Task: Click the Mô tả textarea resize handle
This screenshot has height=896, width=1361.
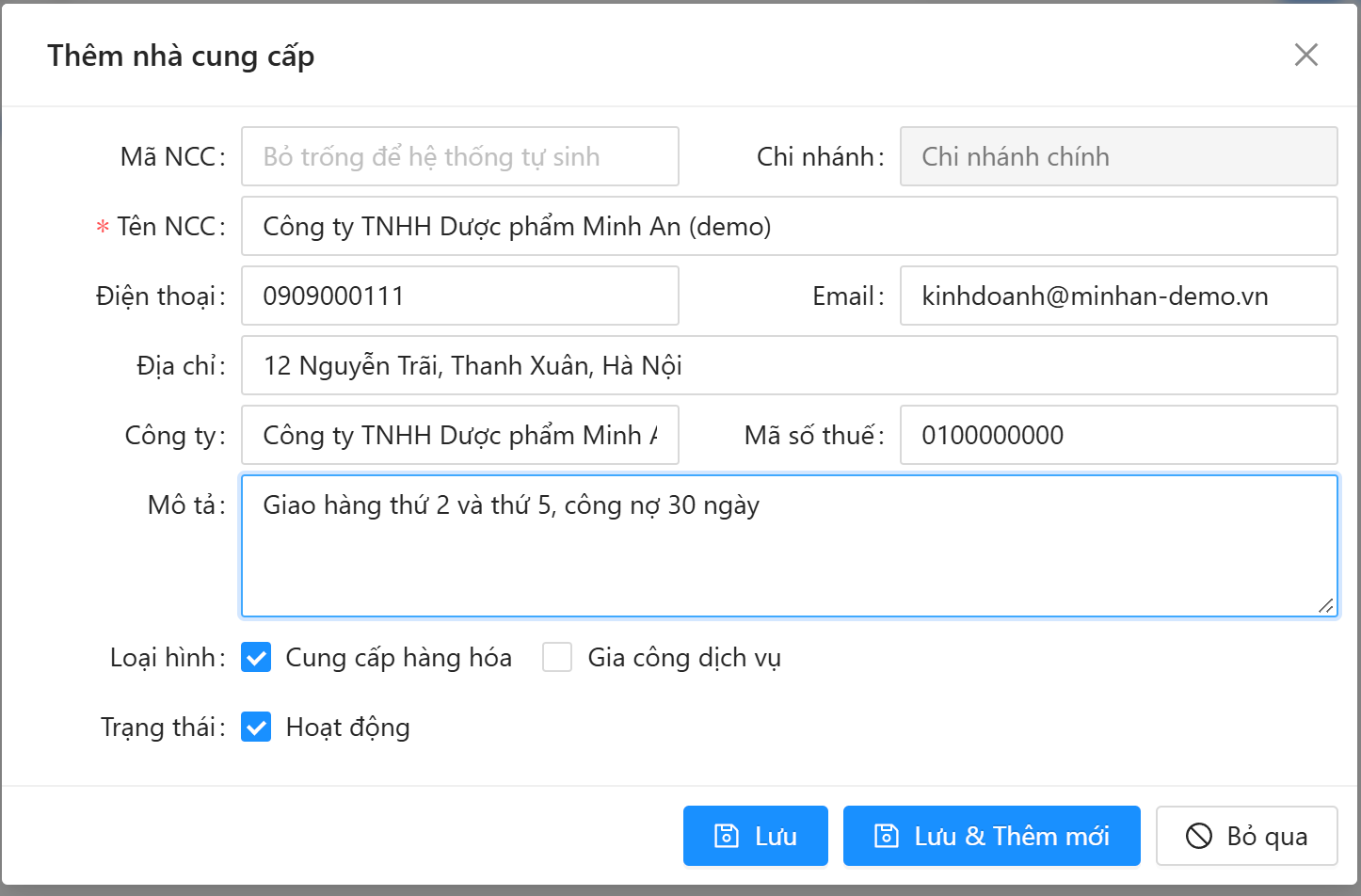Action: pyautogui.click(x=1325, y=605)
